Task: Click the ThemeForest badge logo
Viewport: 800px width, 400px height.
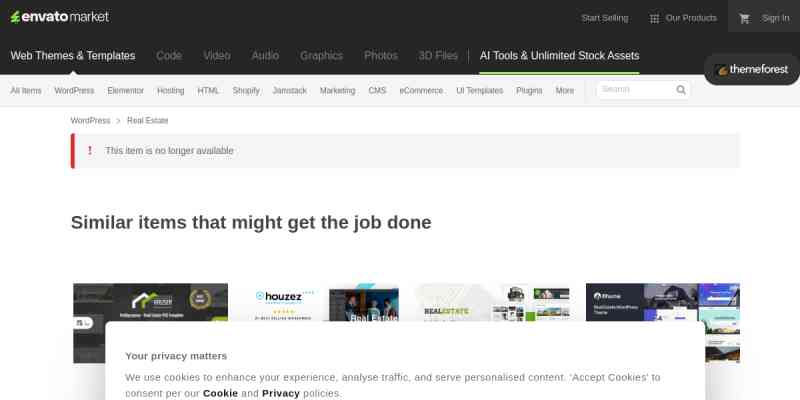Action: point(752,70)
